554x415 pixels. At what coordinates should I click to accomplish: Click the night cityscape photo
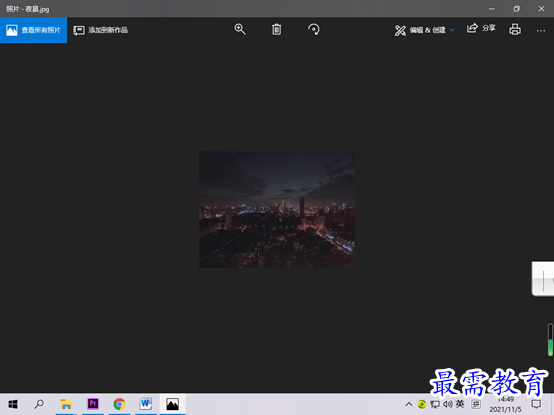277,209
